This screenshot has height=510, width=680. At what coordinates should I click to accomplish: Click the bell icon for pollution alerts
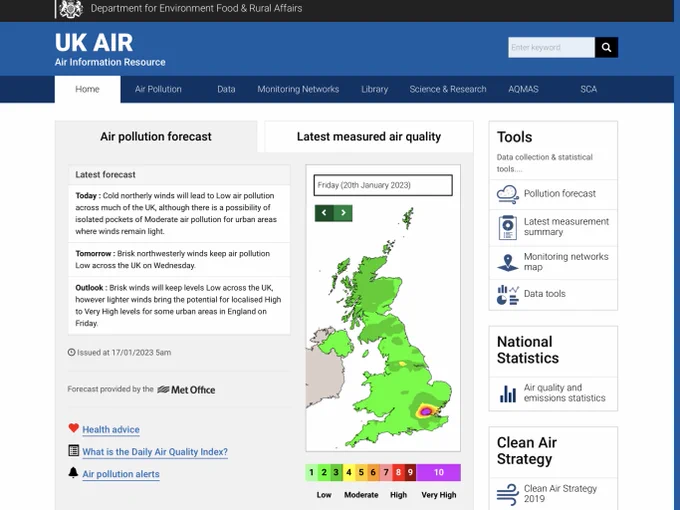pyautogui.click(x=73, y=472)
